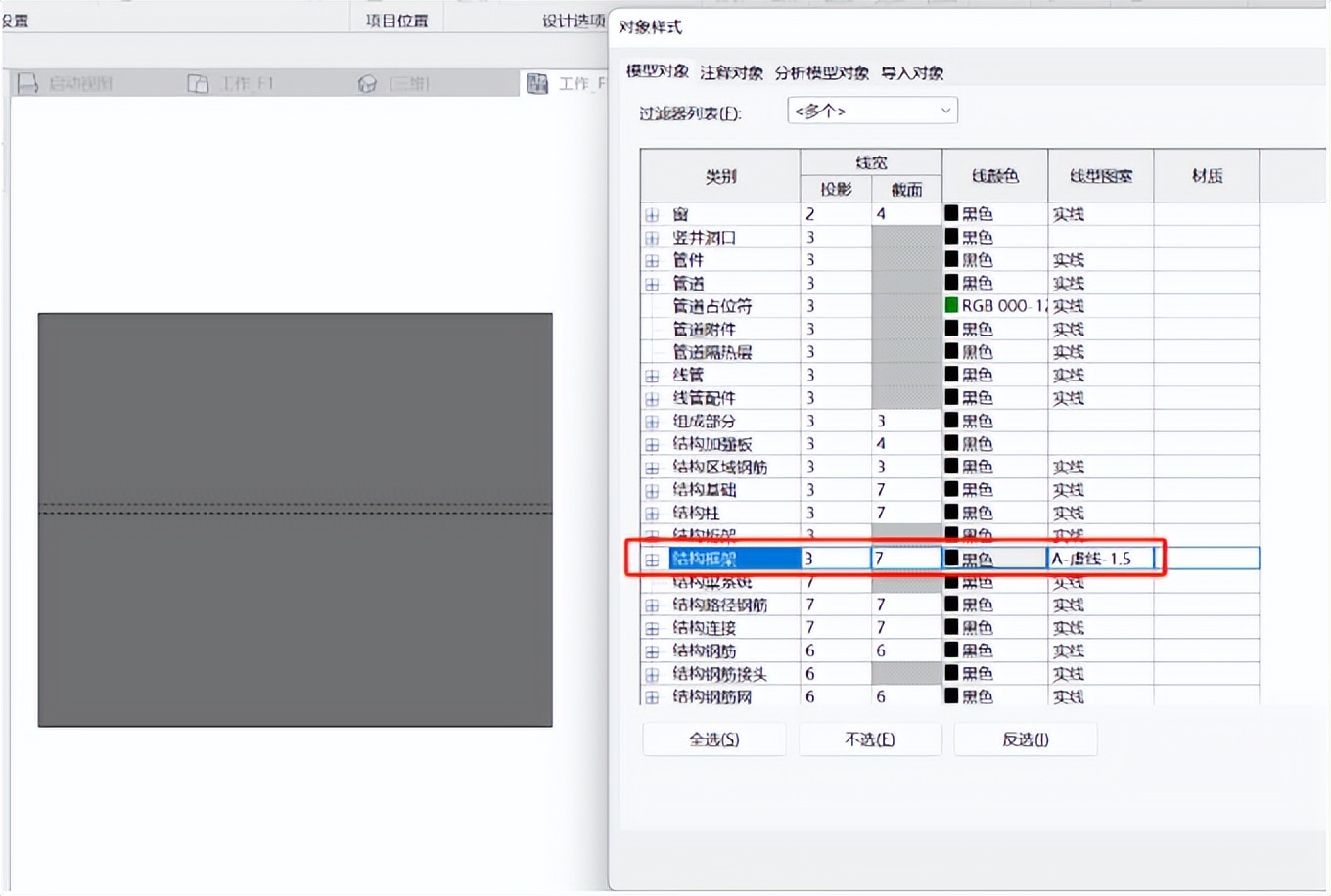Click the 全选(S) button
This screenshot has height=896, width=1331.
click(713, 739)
